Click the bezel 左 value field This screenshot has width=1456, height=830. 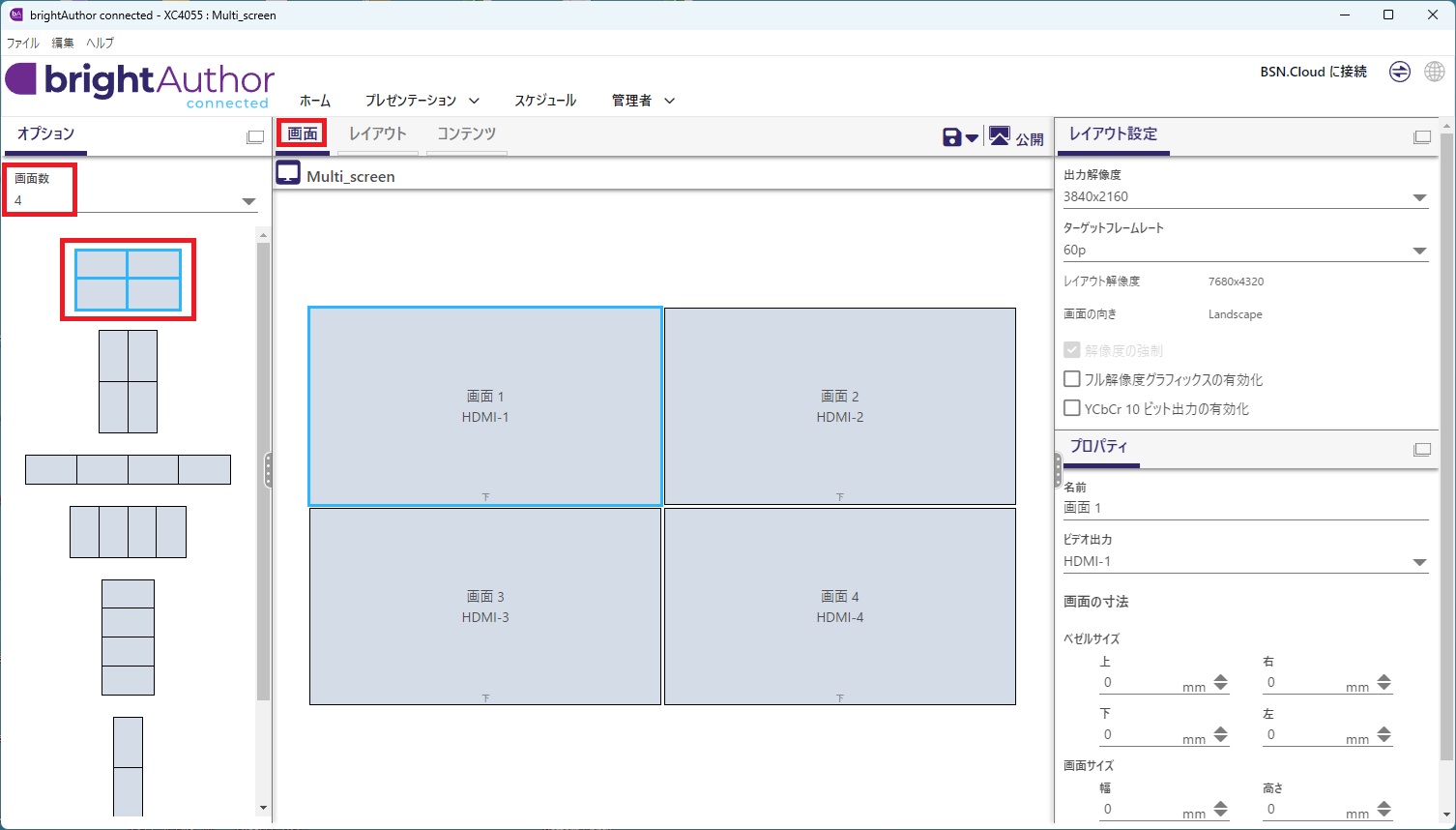[x=1302, y=735]
